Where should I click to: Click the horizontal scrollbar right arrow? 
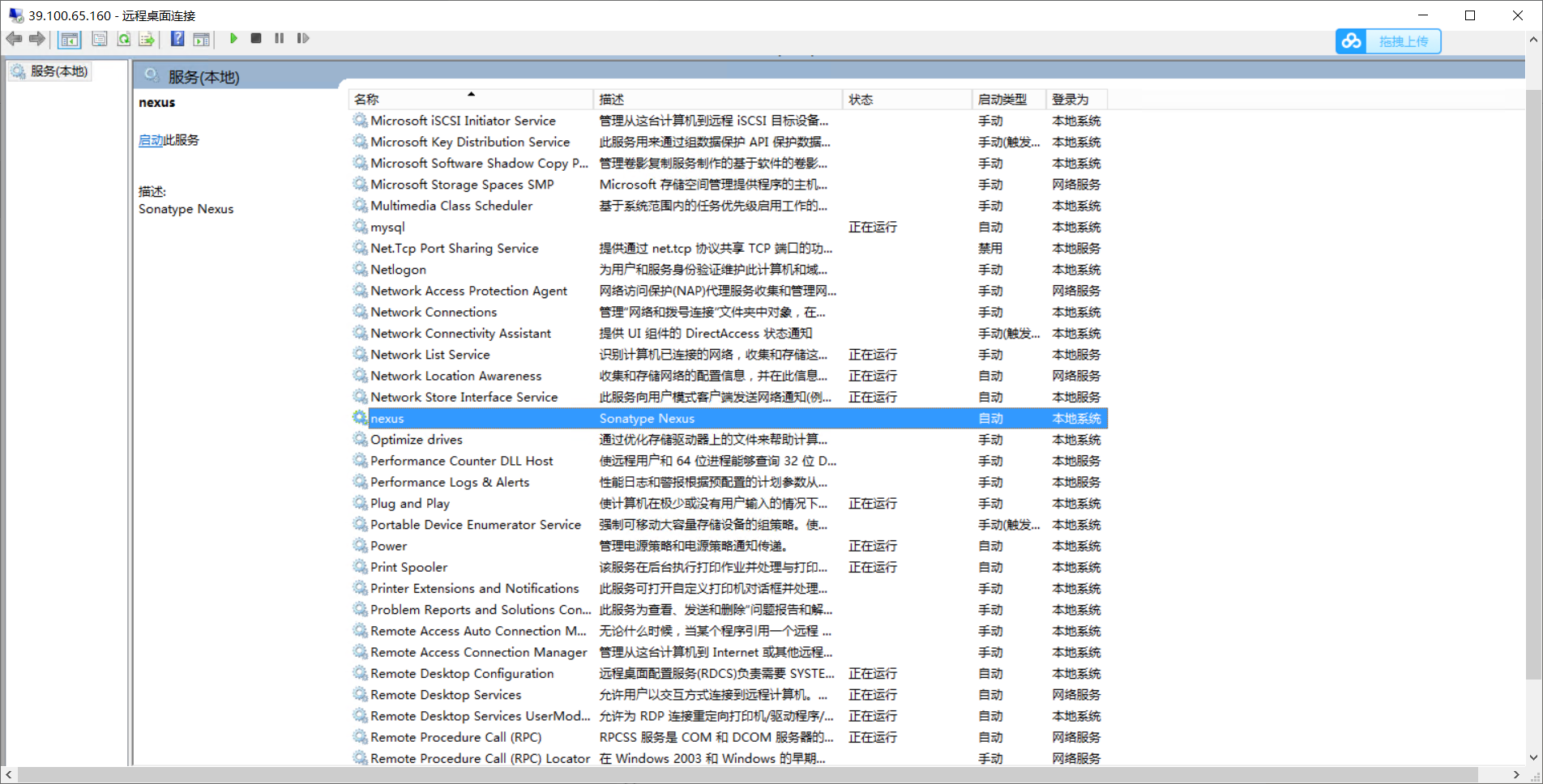[1516, 775]
